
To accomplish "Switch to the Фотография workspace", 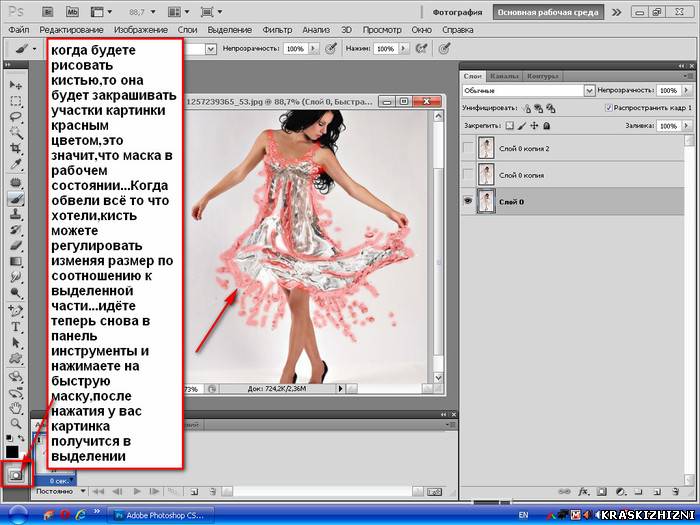I will (x=457, y=12).
